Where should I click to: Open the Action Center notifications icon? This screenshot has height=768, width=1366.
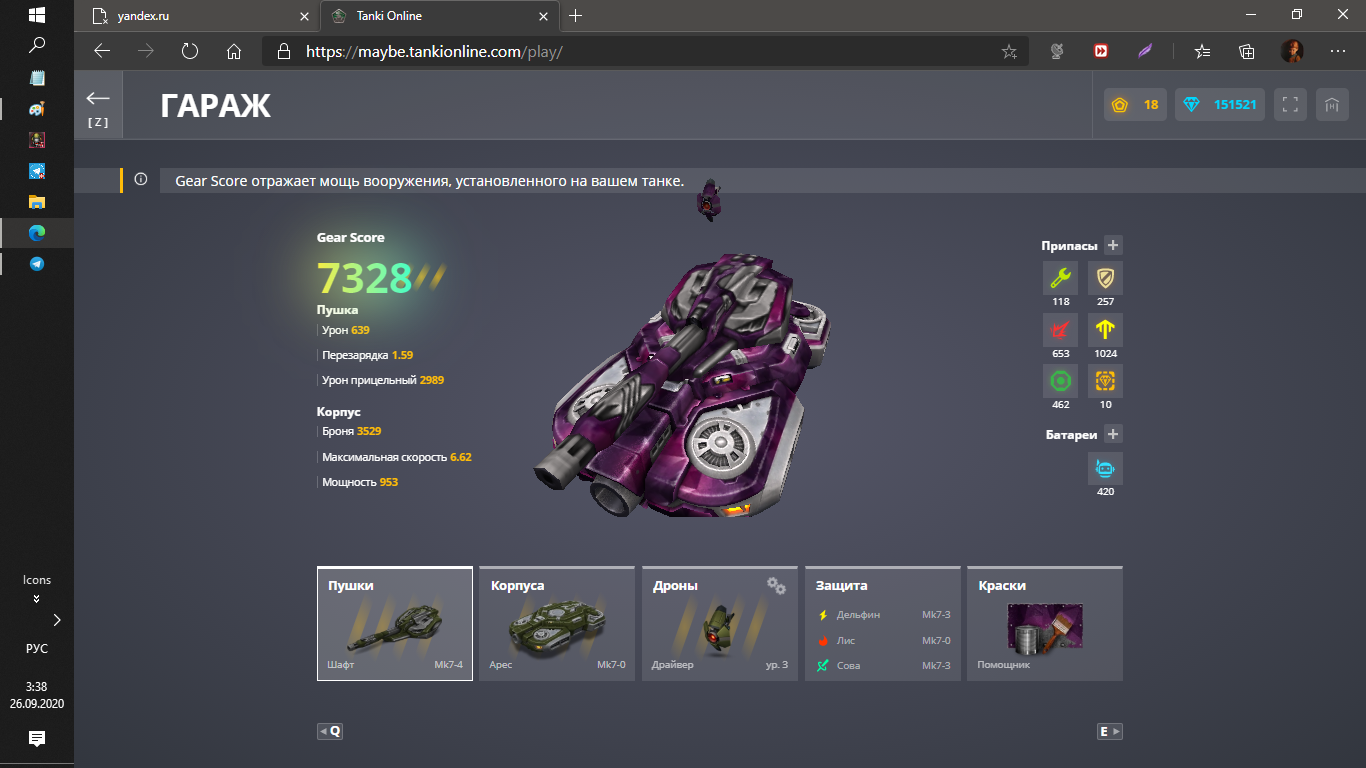click(x=37, y=739)
